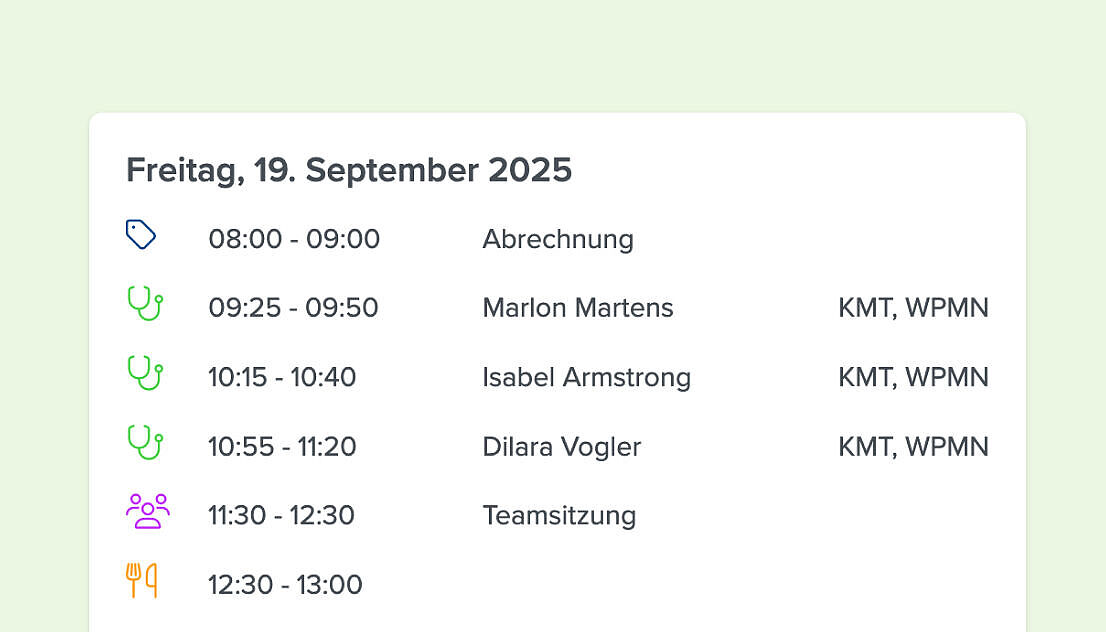
Task: Click the purple group icon for Teamsitzung
Action: (x=147, y=511)
